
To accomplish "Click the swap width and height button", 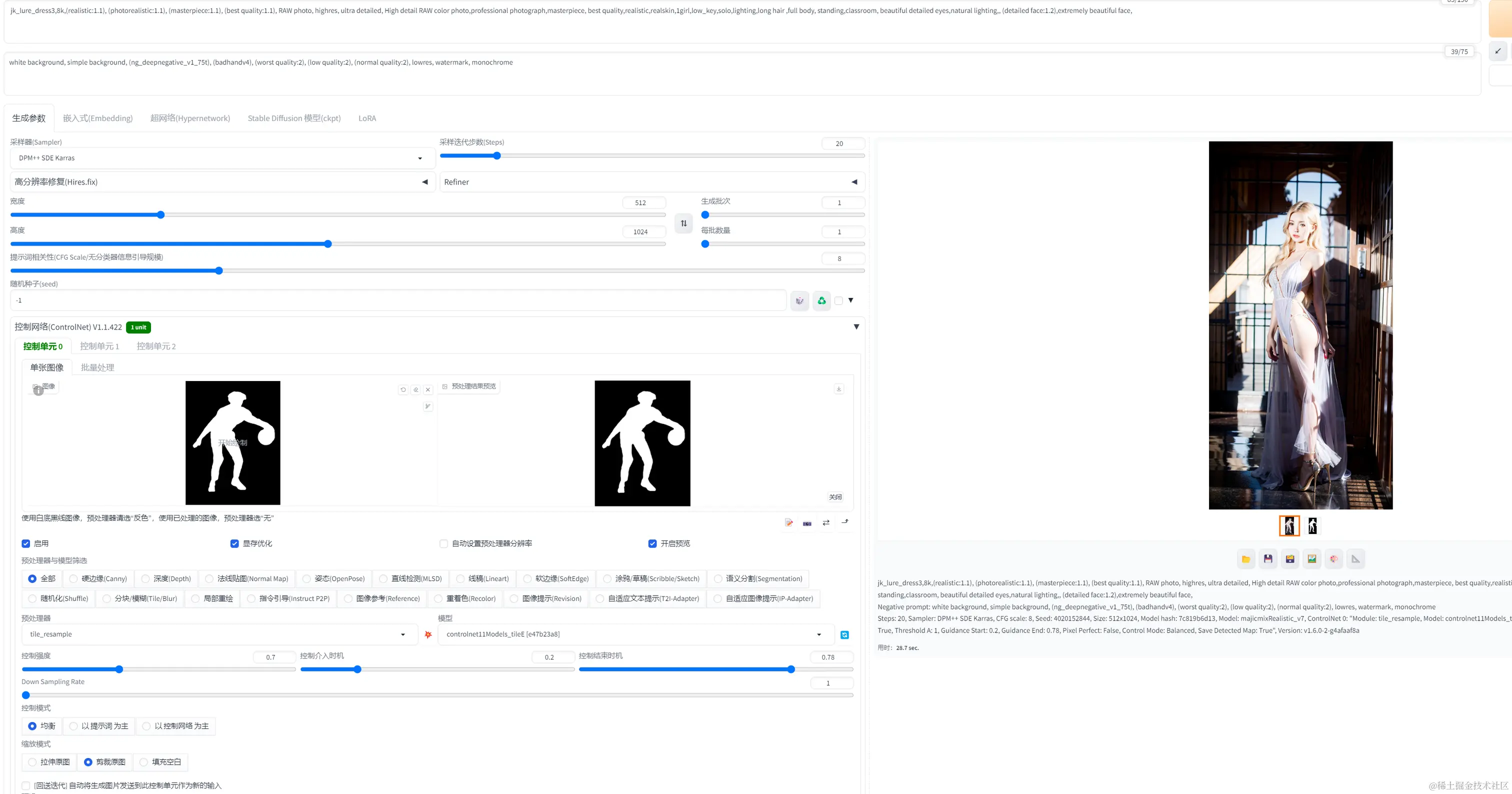I will (x=683, y=223).
